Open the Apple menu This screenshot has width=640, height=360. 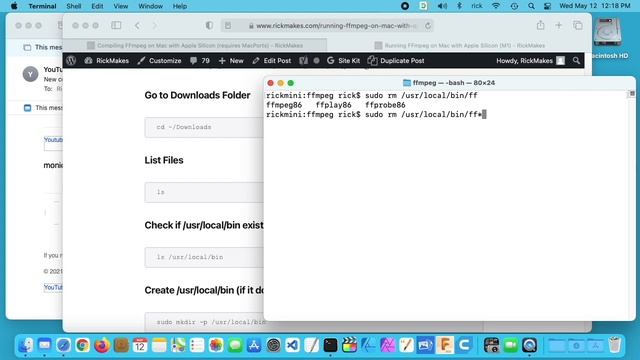pos(14,6)
